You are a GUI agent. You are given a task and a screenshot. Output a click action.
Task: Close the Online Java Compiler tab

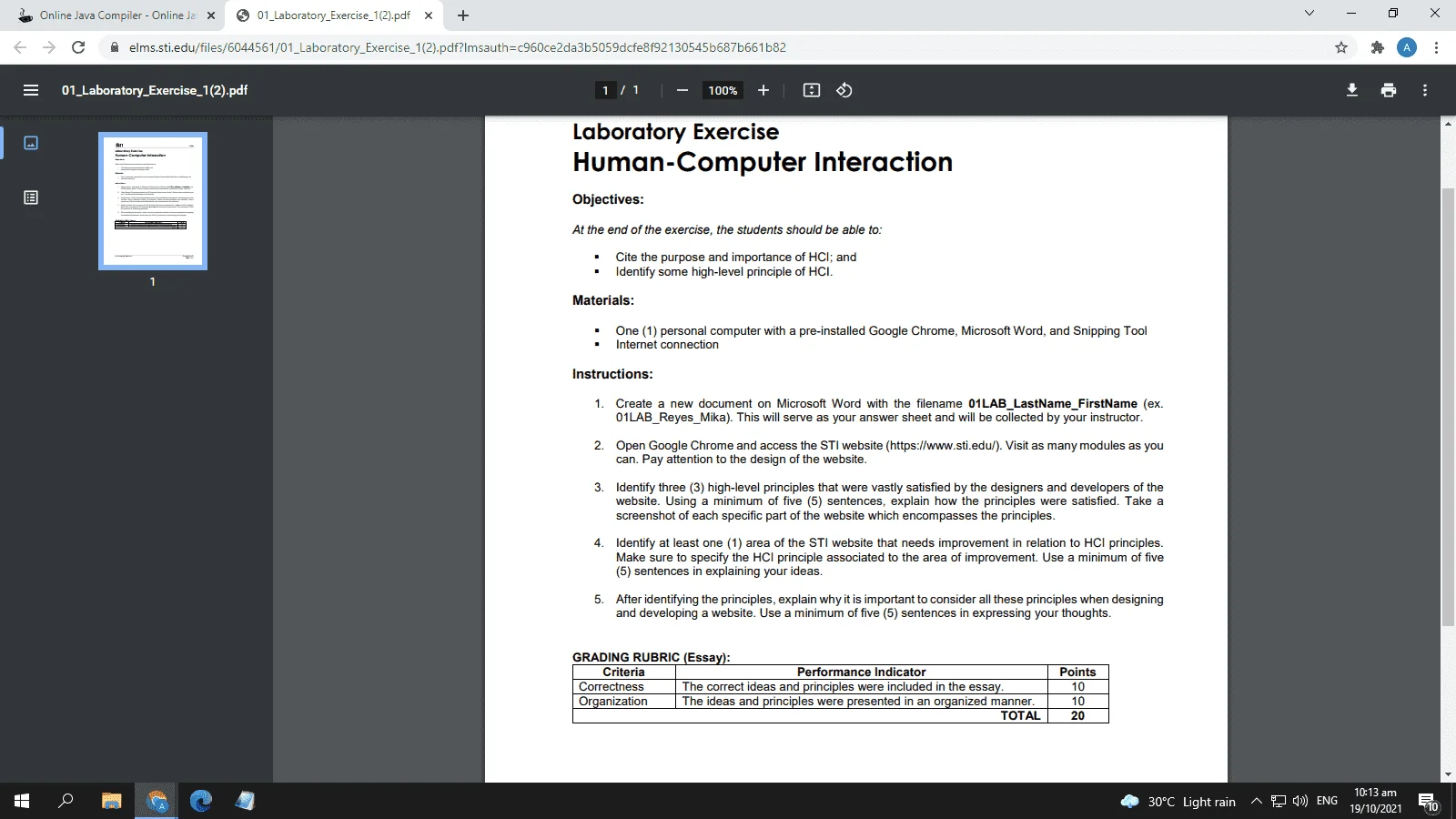pos(211,15)
